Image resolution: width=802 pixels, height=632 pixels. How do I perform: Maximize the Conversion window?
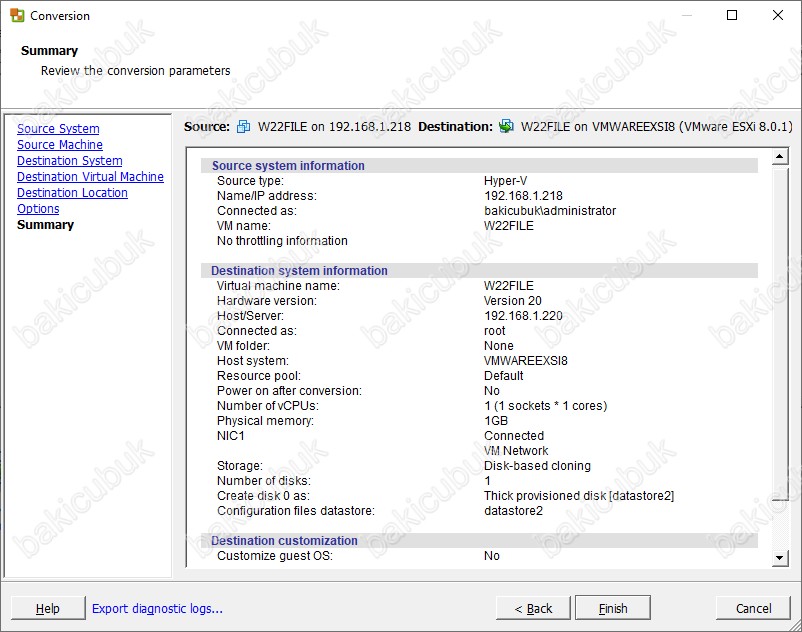[732, 15]
